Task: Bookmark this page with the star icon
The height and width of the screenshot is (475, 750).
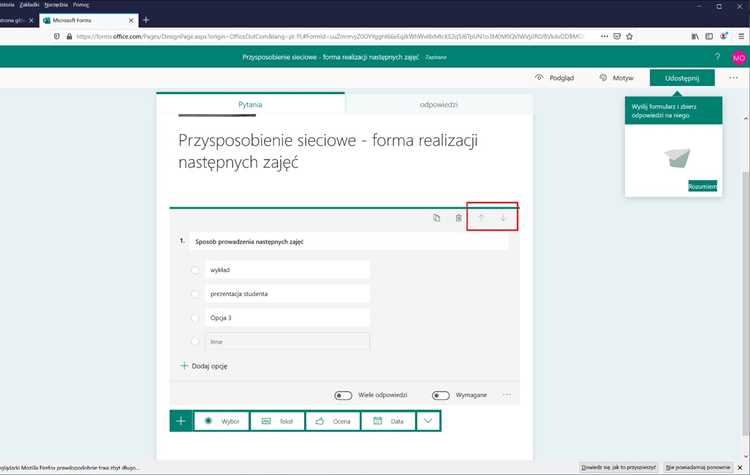Action: tap(629, 36)
